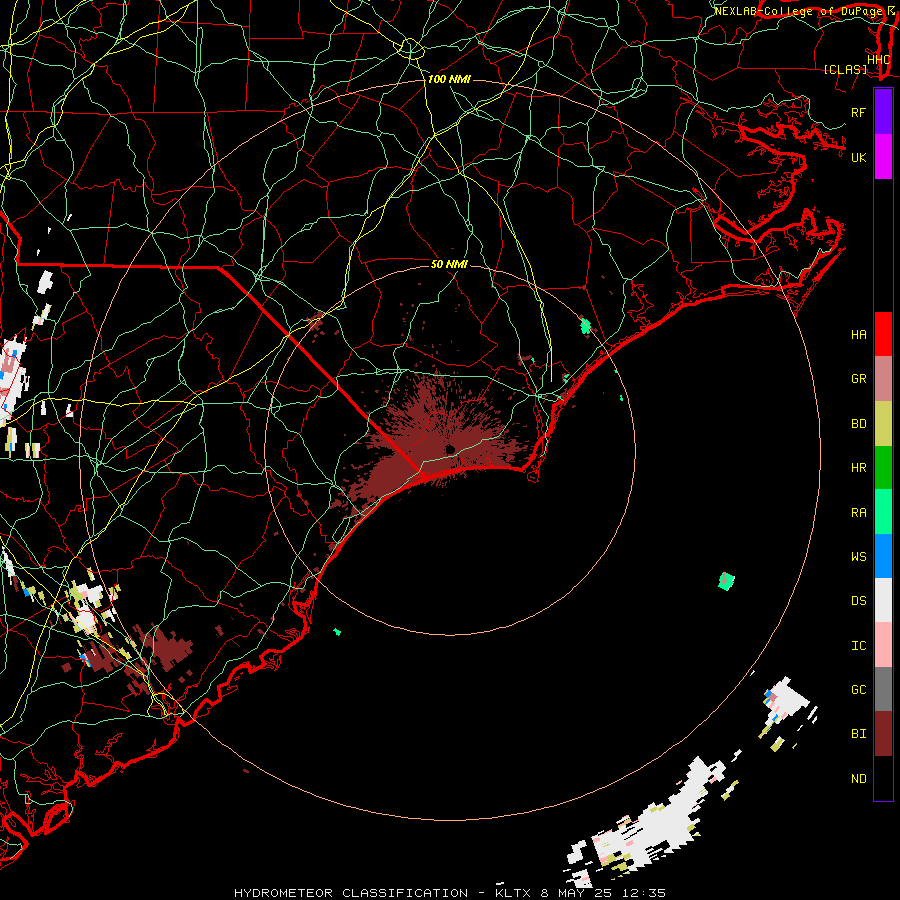Click the IC pink legend swatch
Viewport: 900px width, 900px height.
[883, 645]
